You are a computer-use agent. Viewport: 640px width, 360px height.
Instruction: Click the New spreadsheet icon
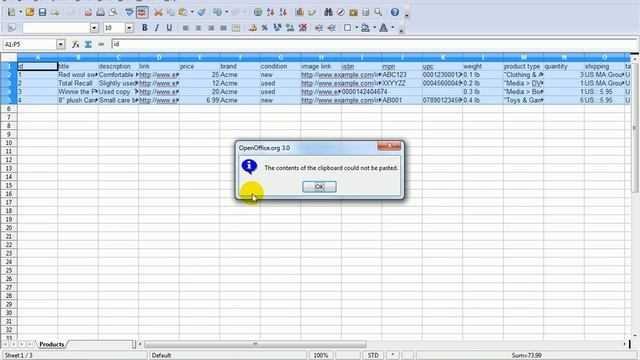pos(11,12)
